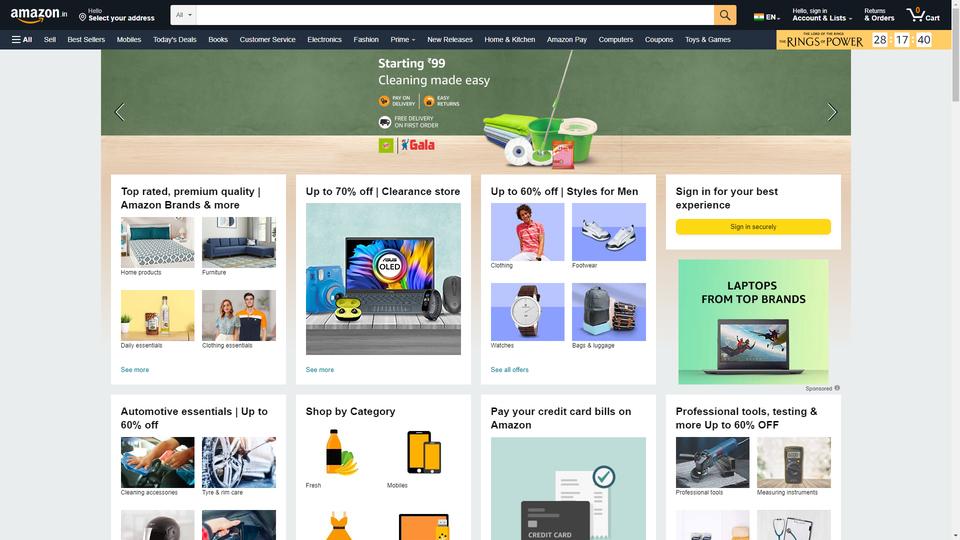
Task: Click See more under Amazon Brands card
Action: 135,370
